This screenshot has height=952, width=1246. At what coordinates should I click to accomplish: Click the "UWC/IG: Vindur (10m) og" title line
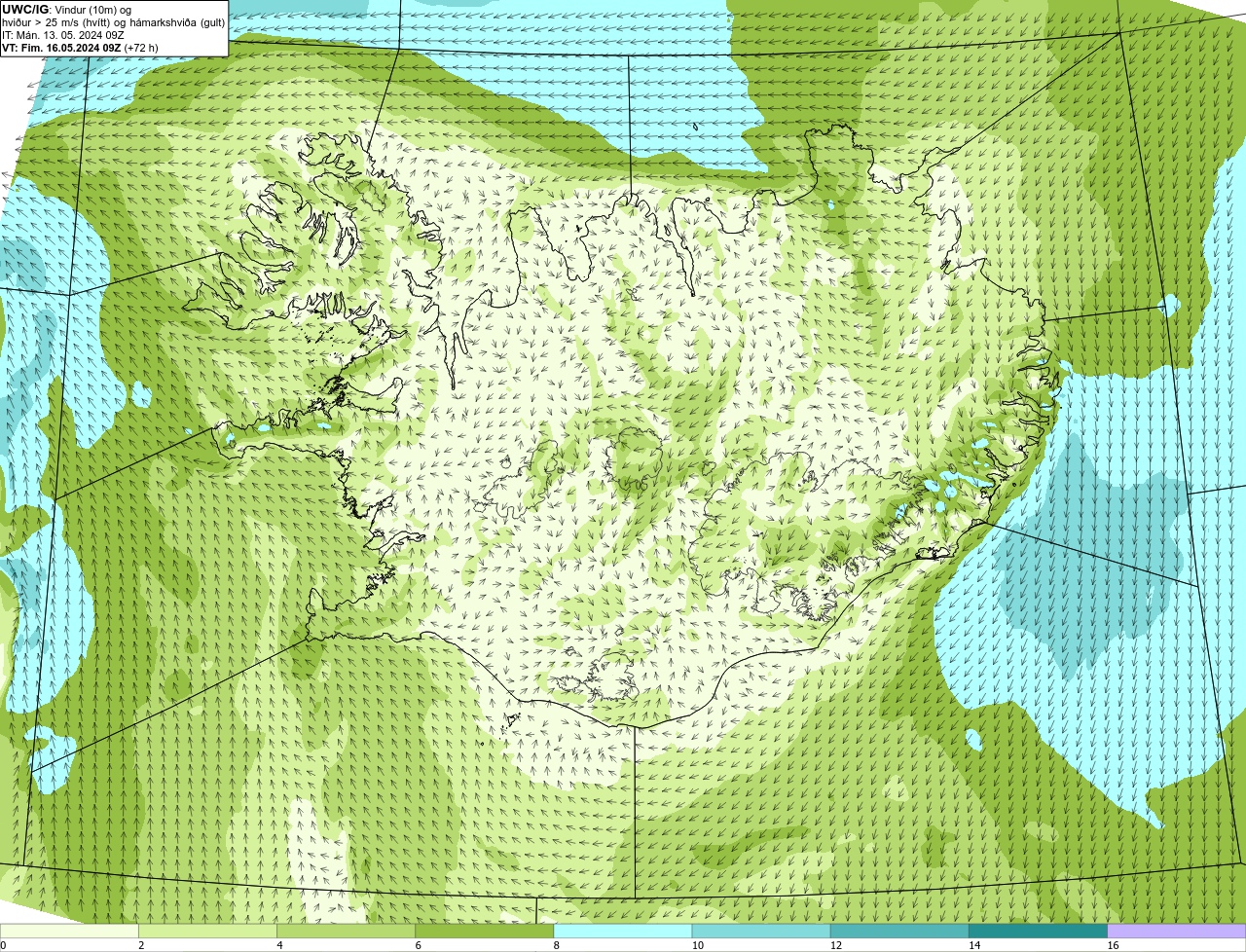[66, 10]
